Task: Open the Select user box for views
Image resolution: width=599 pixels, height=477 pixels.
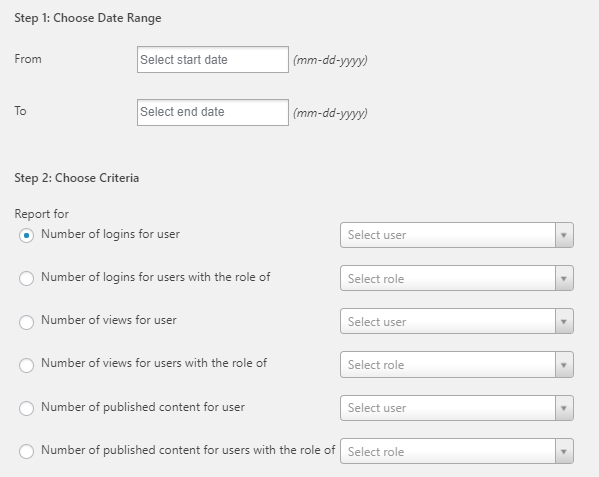Action: (457, 321)
